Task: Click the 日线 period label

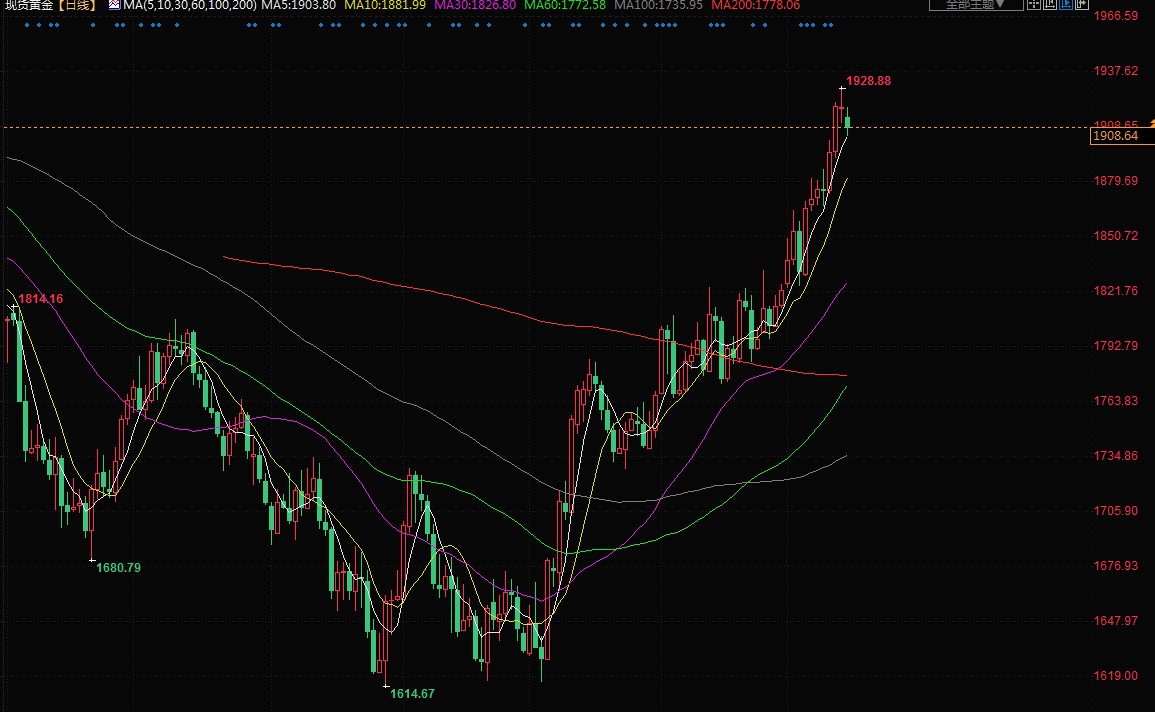Action: (75, 5)
